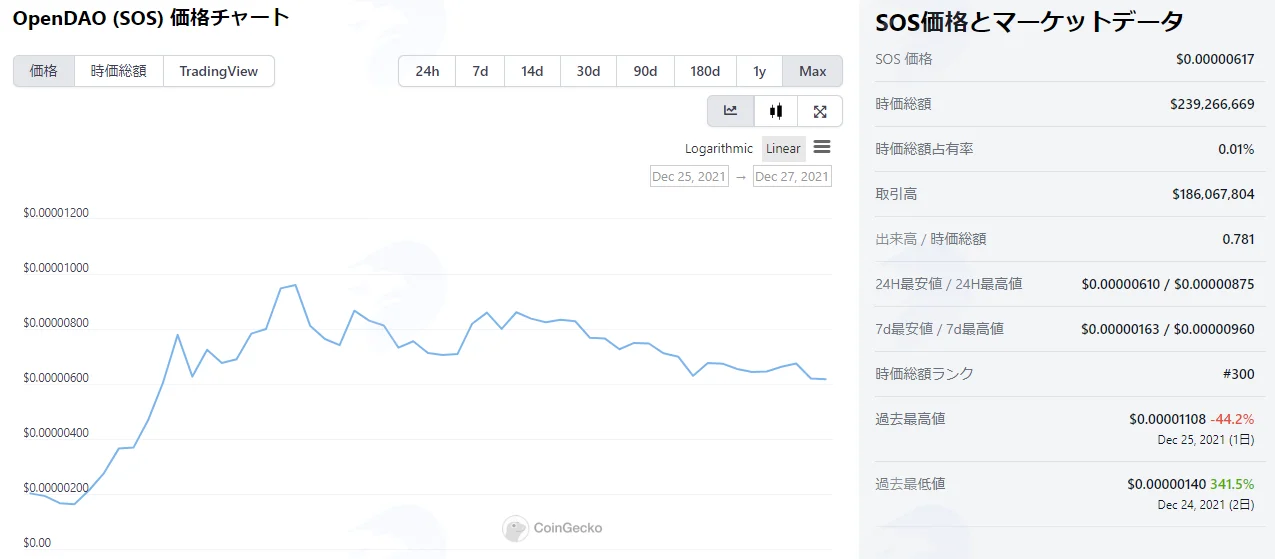Click market cap value $239,266,669

tap(1212, 104)
